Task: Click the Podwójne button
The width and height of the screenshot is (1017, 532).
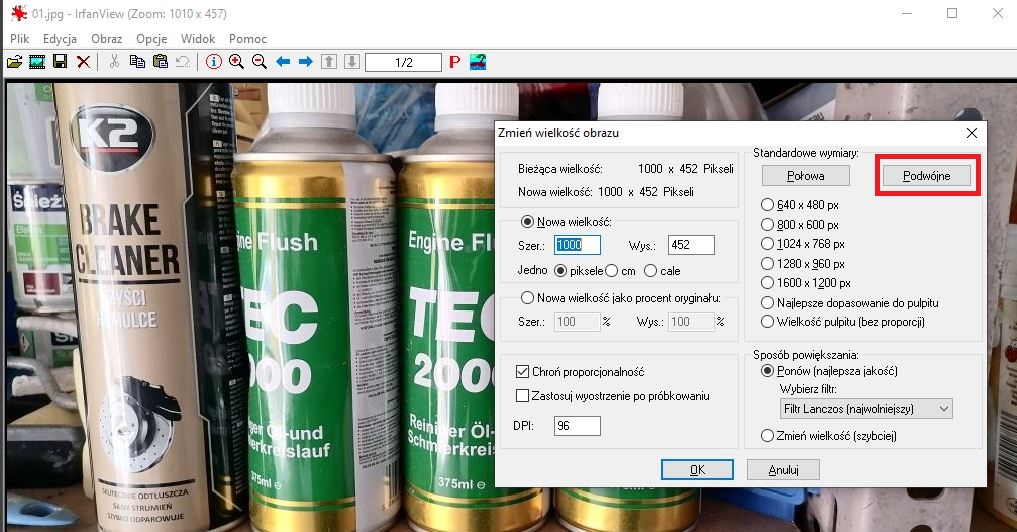Action: 927,176
